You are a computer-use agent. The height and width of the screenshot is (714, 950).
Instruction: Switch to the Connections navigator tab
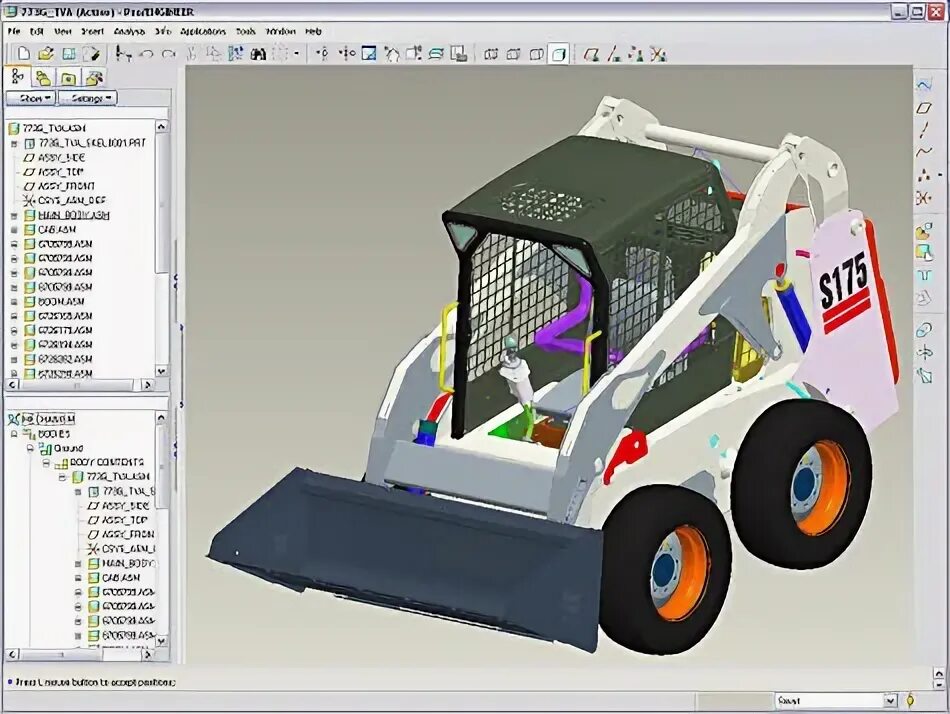coord(94,78)
